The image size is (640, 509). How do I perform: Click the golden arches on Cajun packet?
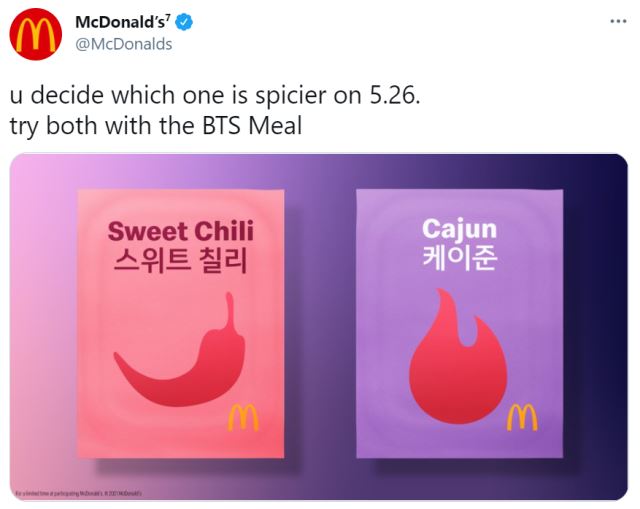522,417
